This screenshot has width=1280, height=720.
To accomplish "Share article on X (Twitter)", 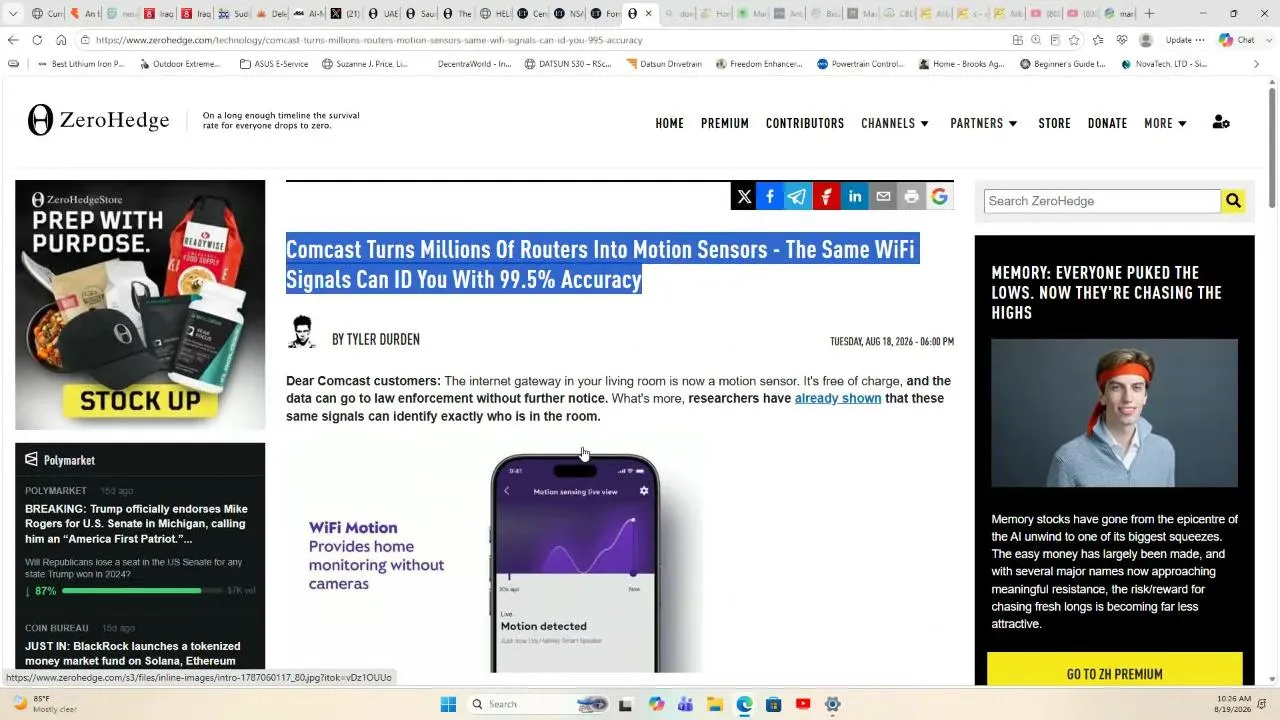I will coord(744,197).
